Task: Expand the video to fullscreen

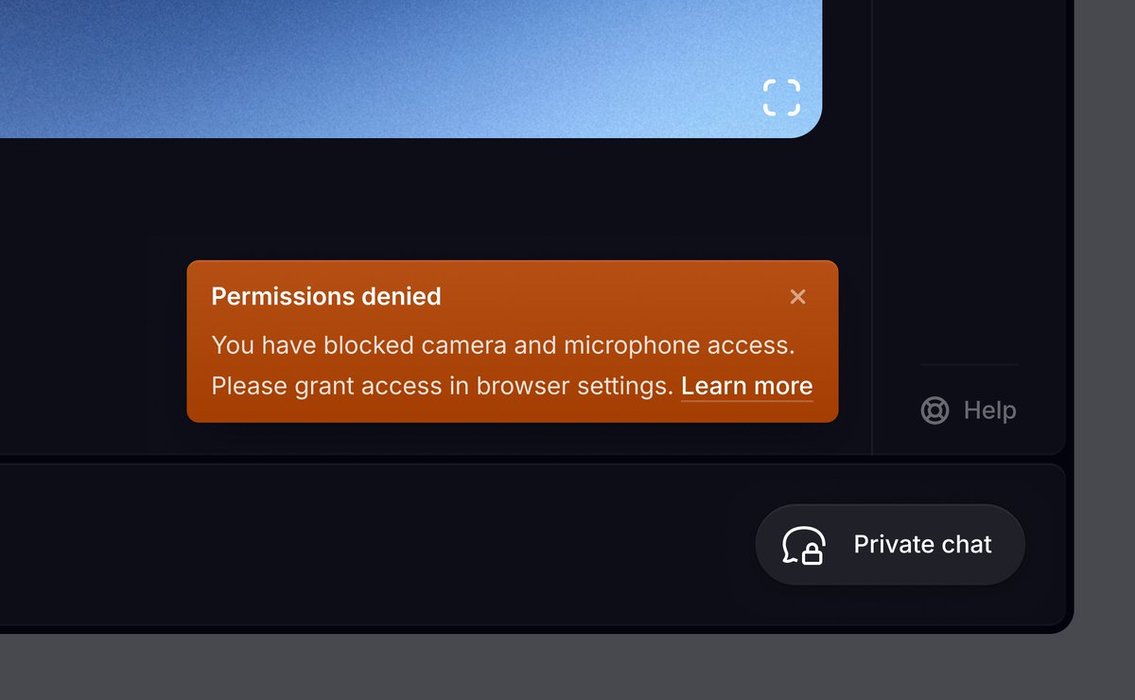Action: tap(782, 98)
